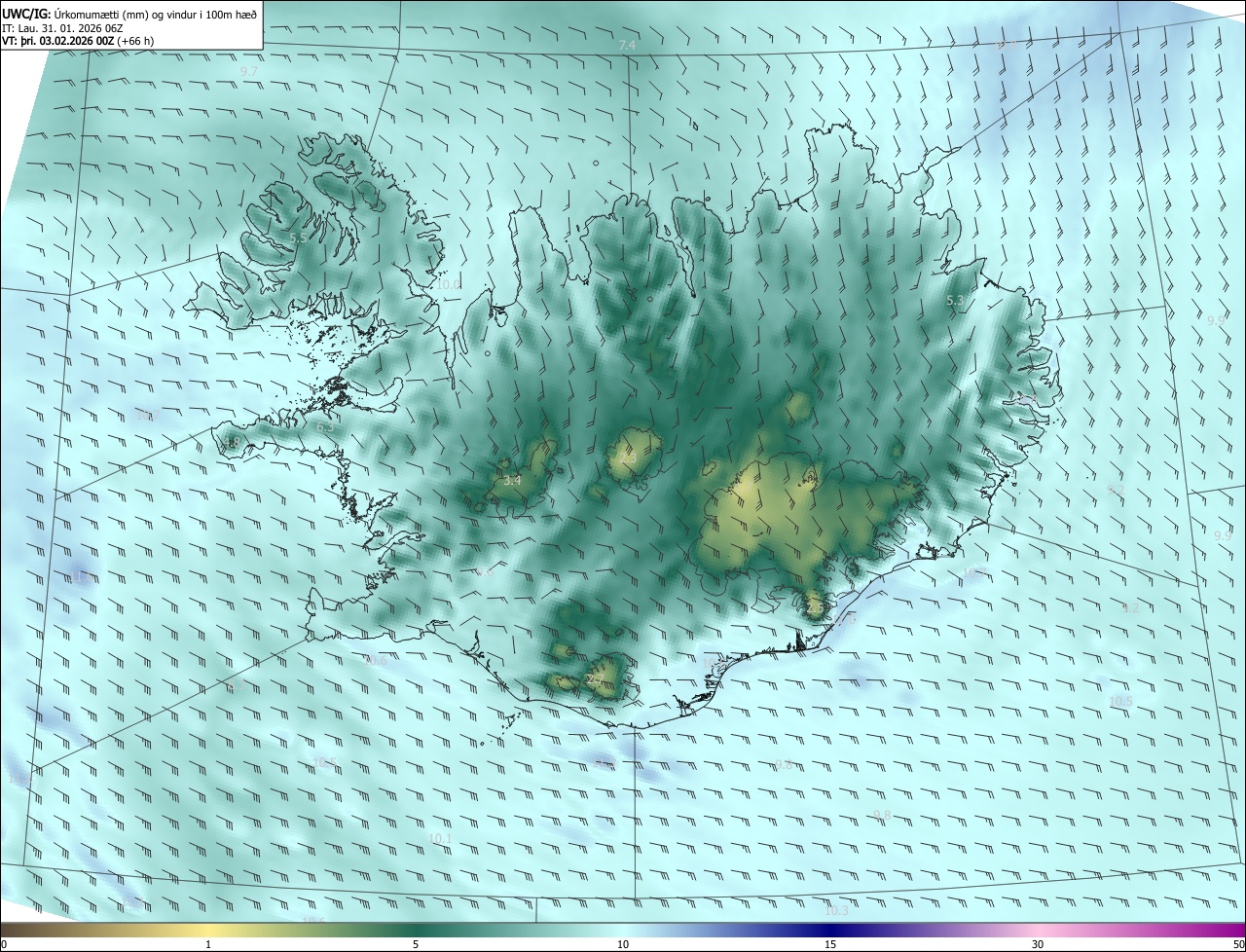Click the color scale tick label '15'

click(830, 944)
